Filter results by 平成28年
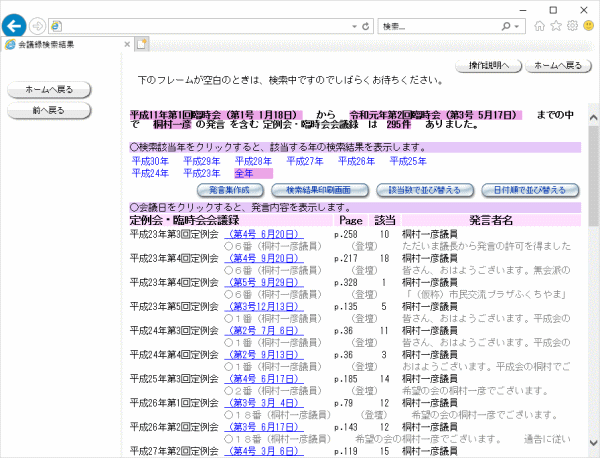The image size is (600, 458). (253, 161)
